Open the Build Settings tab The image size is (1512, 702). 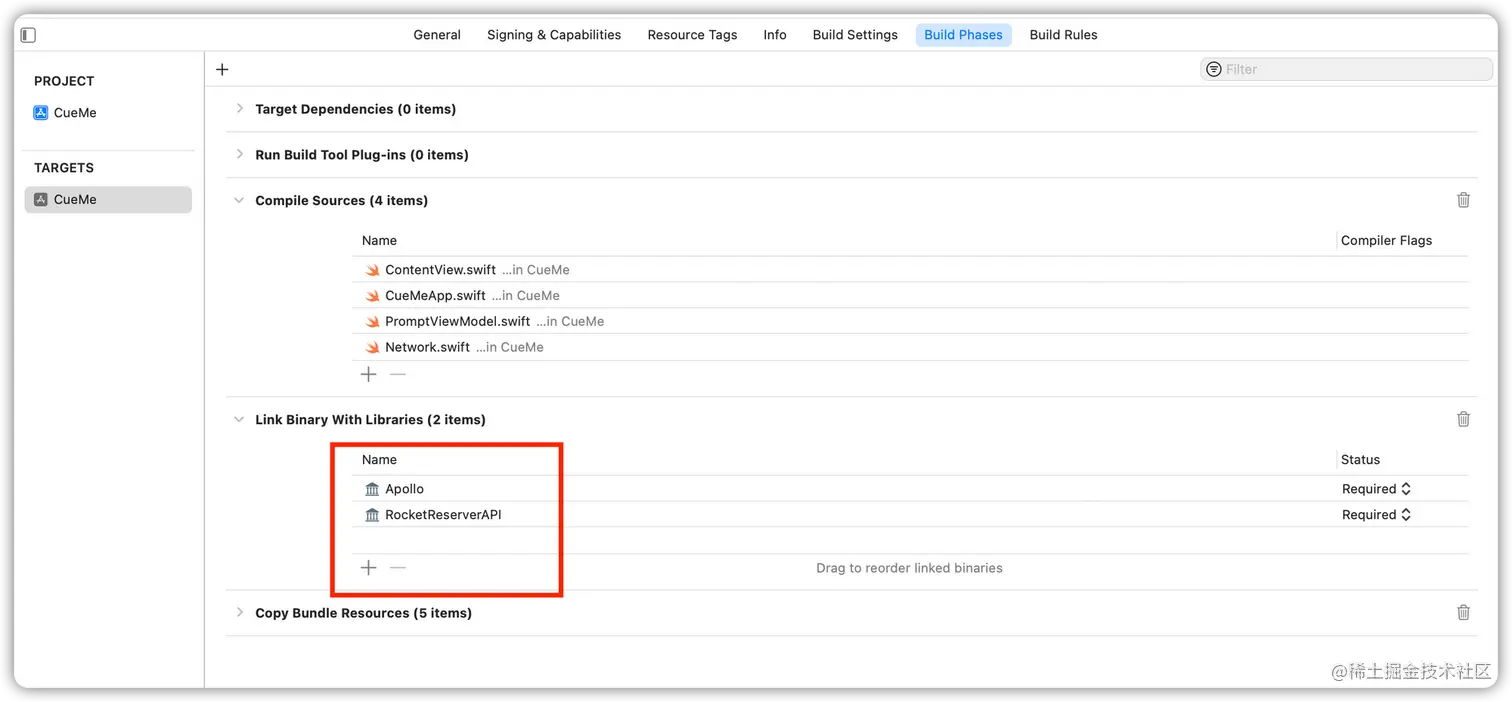pyautogui.click(x=855, y=35)
